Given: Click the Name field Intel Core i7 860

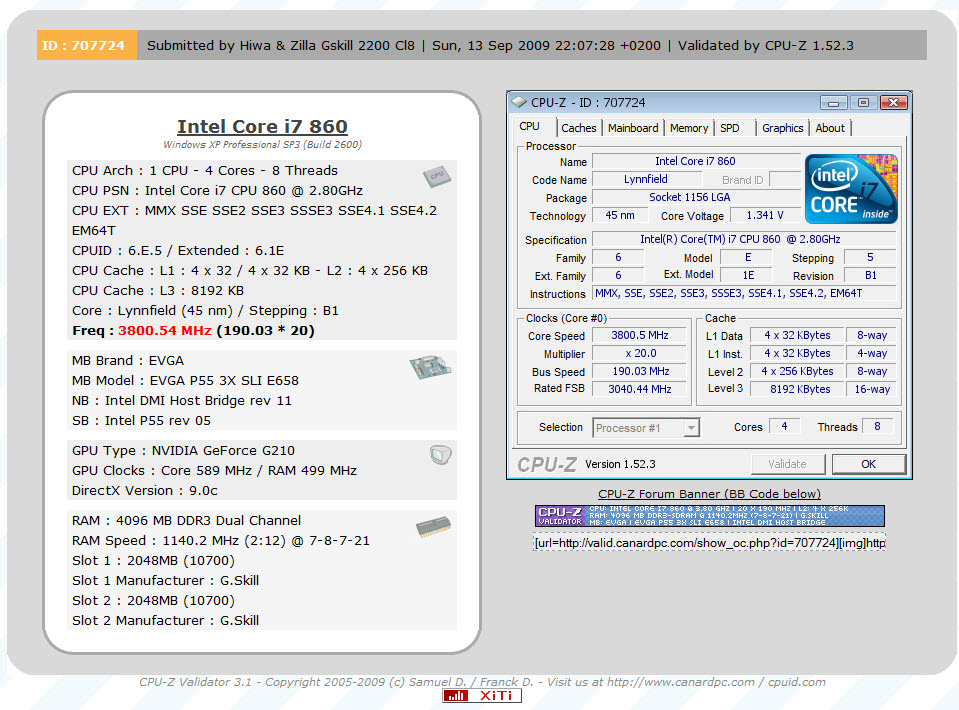Looking at the screenshot, I should click(x=696, y=161).
